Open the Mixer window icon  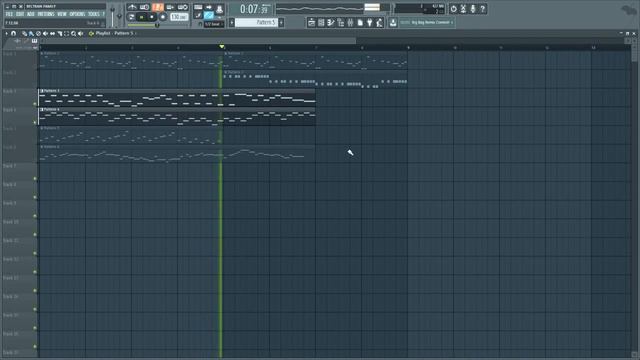click(350, 22)
